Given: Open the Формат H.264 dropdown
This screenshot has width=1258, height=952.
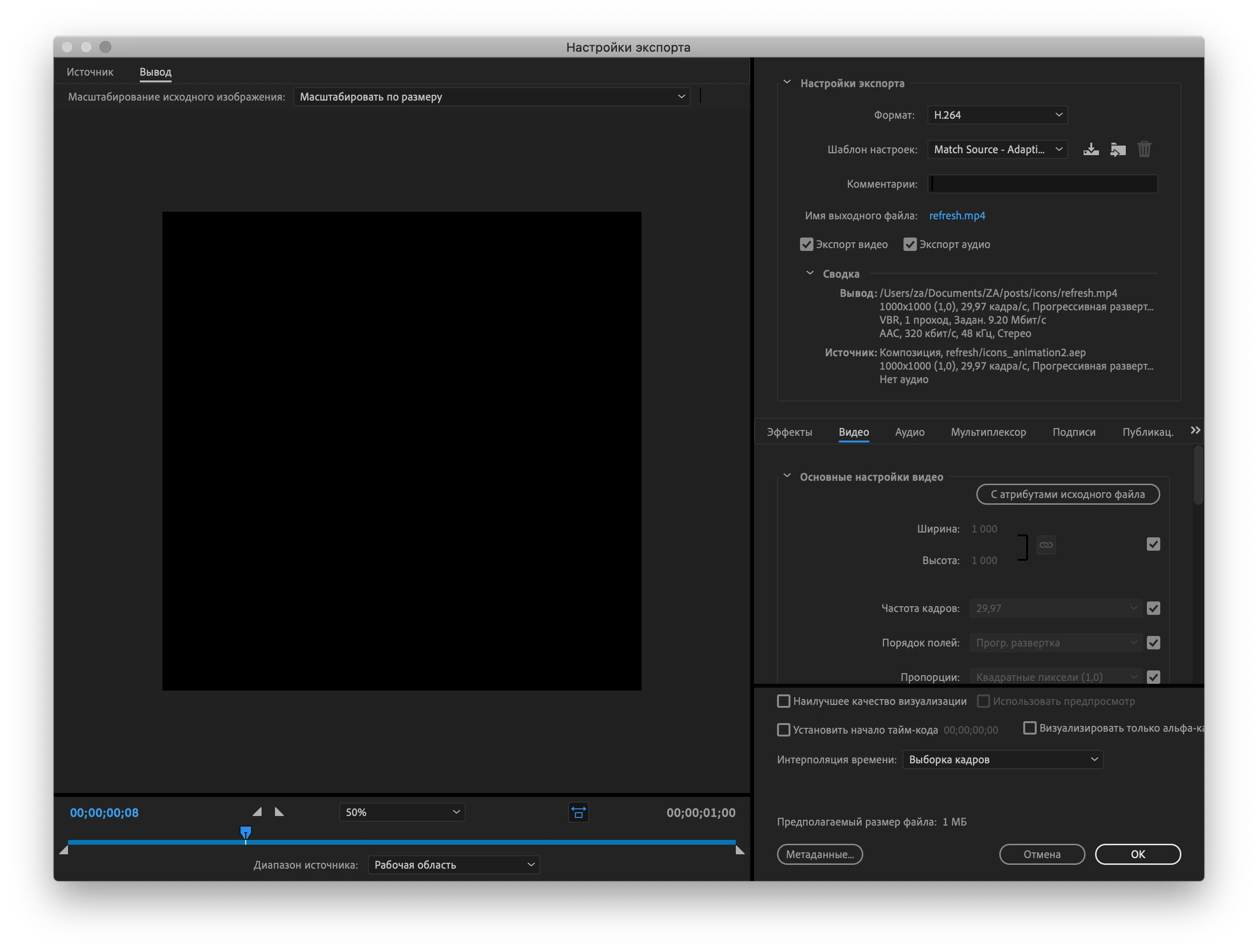Looking at the screenshot, I should pos(997,115).
